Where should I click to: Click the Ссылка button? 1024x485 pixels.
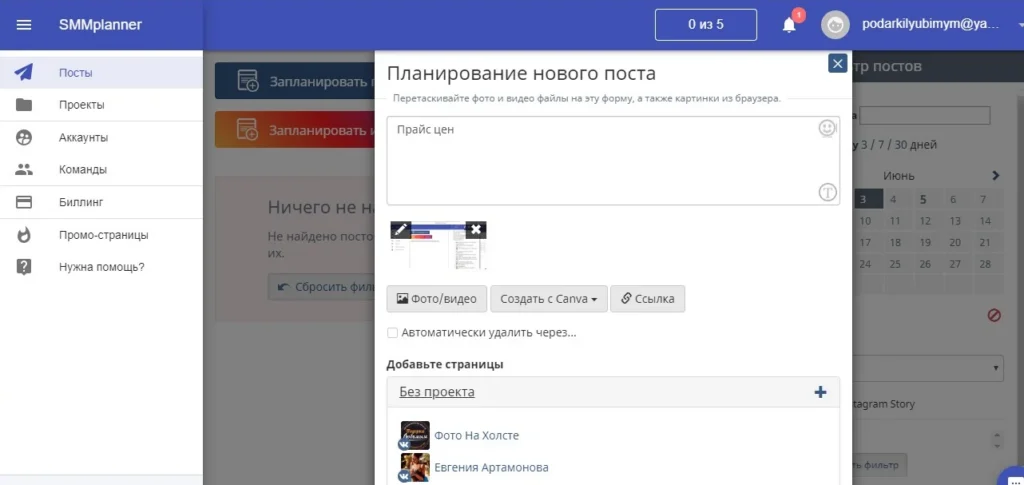pyautogui.click(x=647, y=299)
